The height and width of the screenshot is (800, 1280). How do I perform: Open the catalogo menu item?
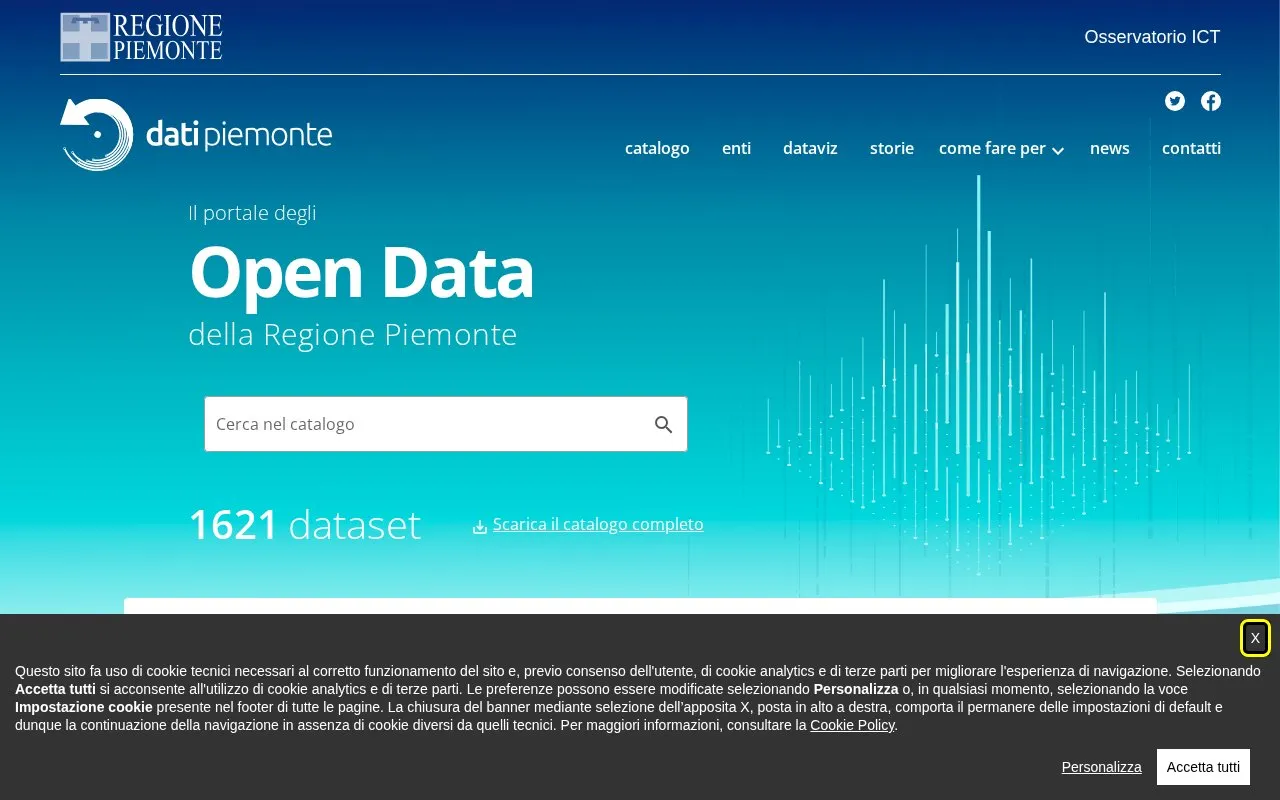click(x=657, y=148)
